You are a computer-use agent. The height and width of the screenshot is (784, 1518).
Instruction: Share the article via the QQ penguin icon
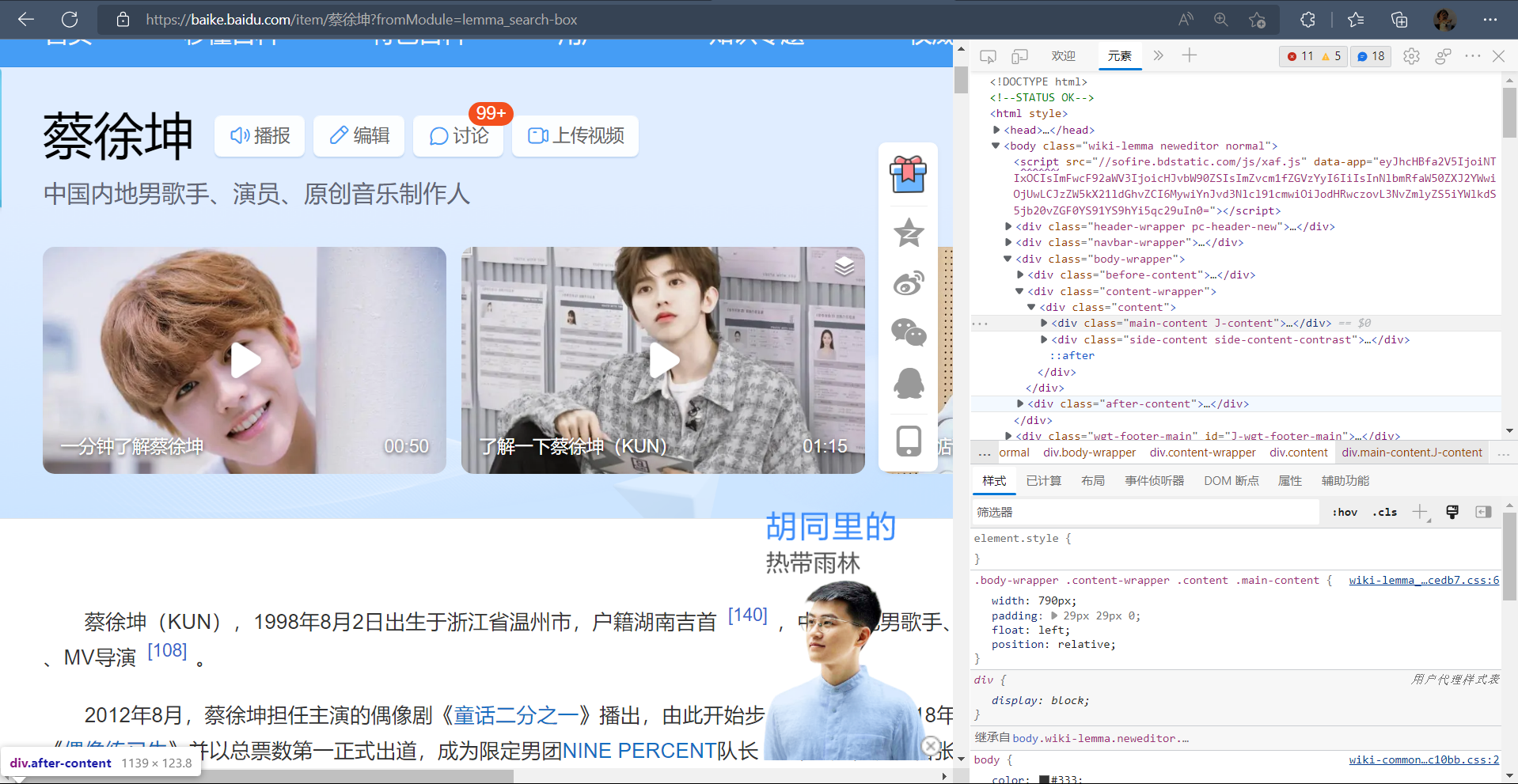(909, 383)
